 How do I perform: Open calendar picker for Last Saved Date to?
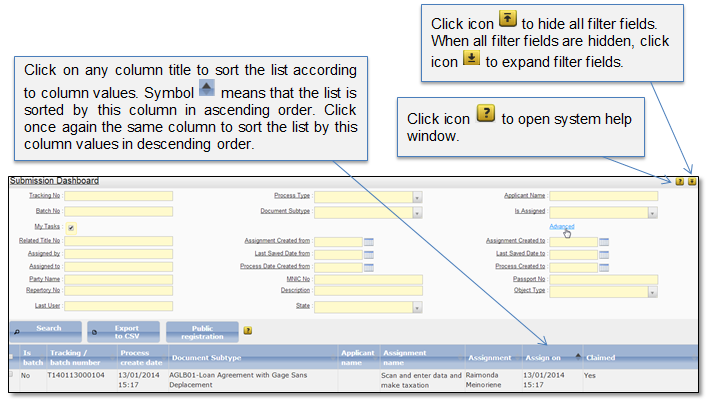603,254
